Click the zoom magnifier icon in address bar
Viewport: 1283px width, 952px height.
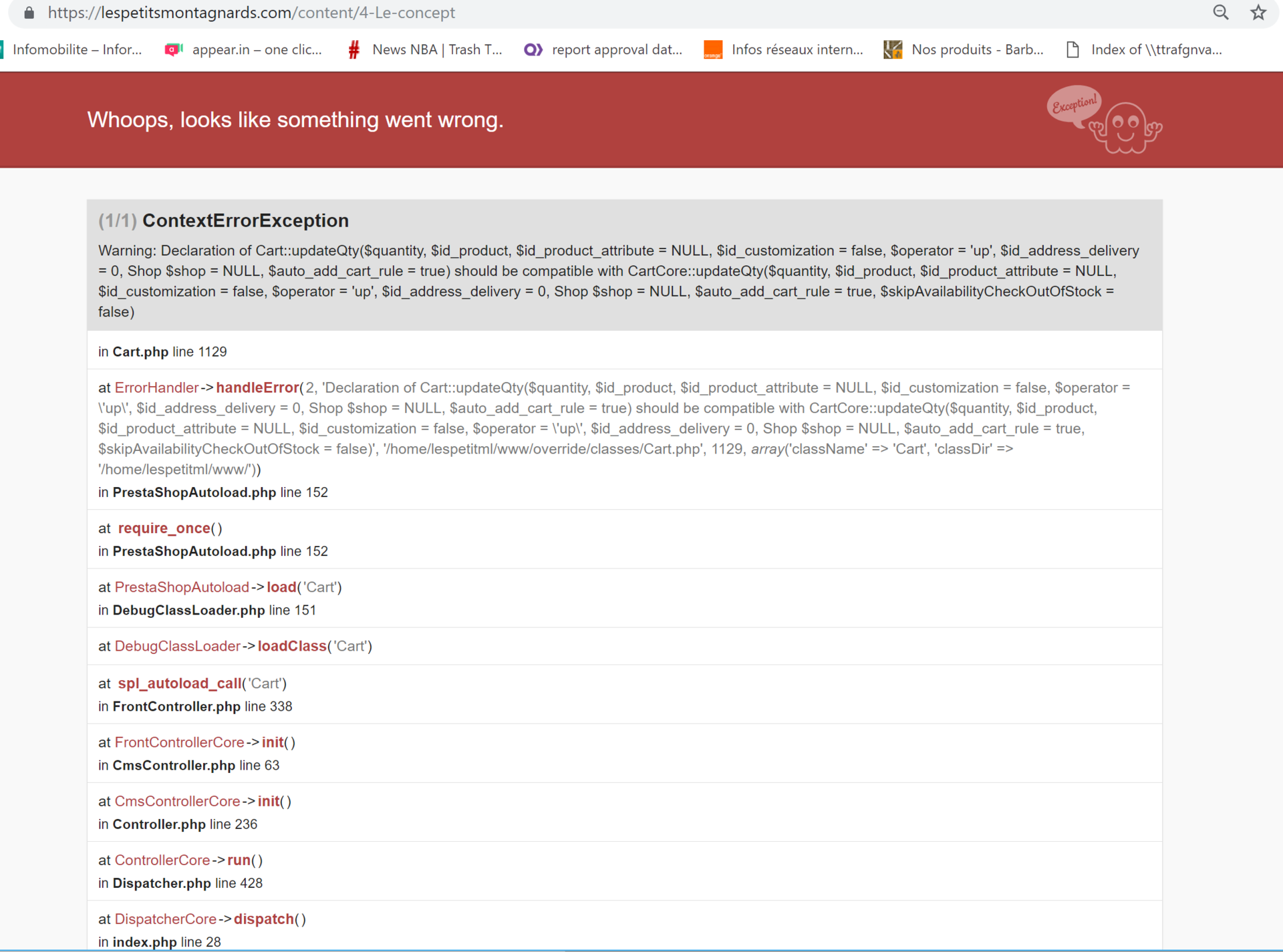1220,13
